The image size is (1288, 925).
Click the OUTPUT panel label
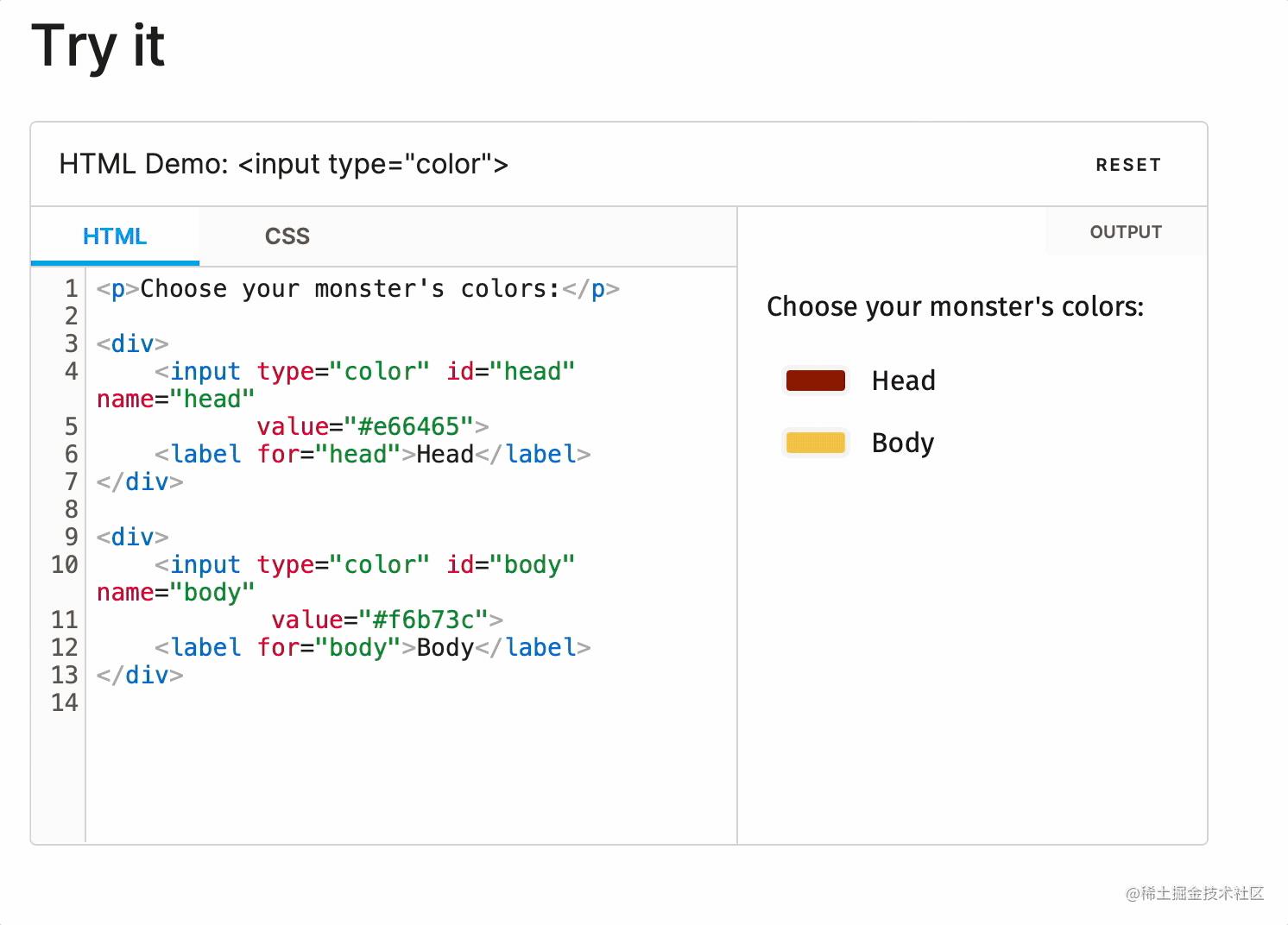coord(1125,232)
